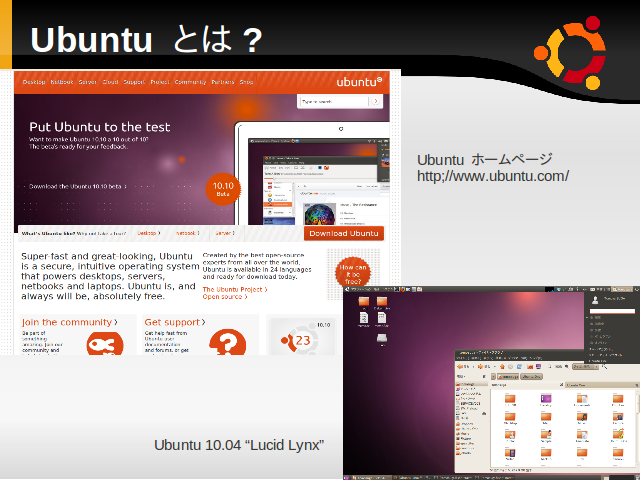Click the Back arrow in the file manager toolbar
The image size is (640, 480).
(x=462, y=367)
